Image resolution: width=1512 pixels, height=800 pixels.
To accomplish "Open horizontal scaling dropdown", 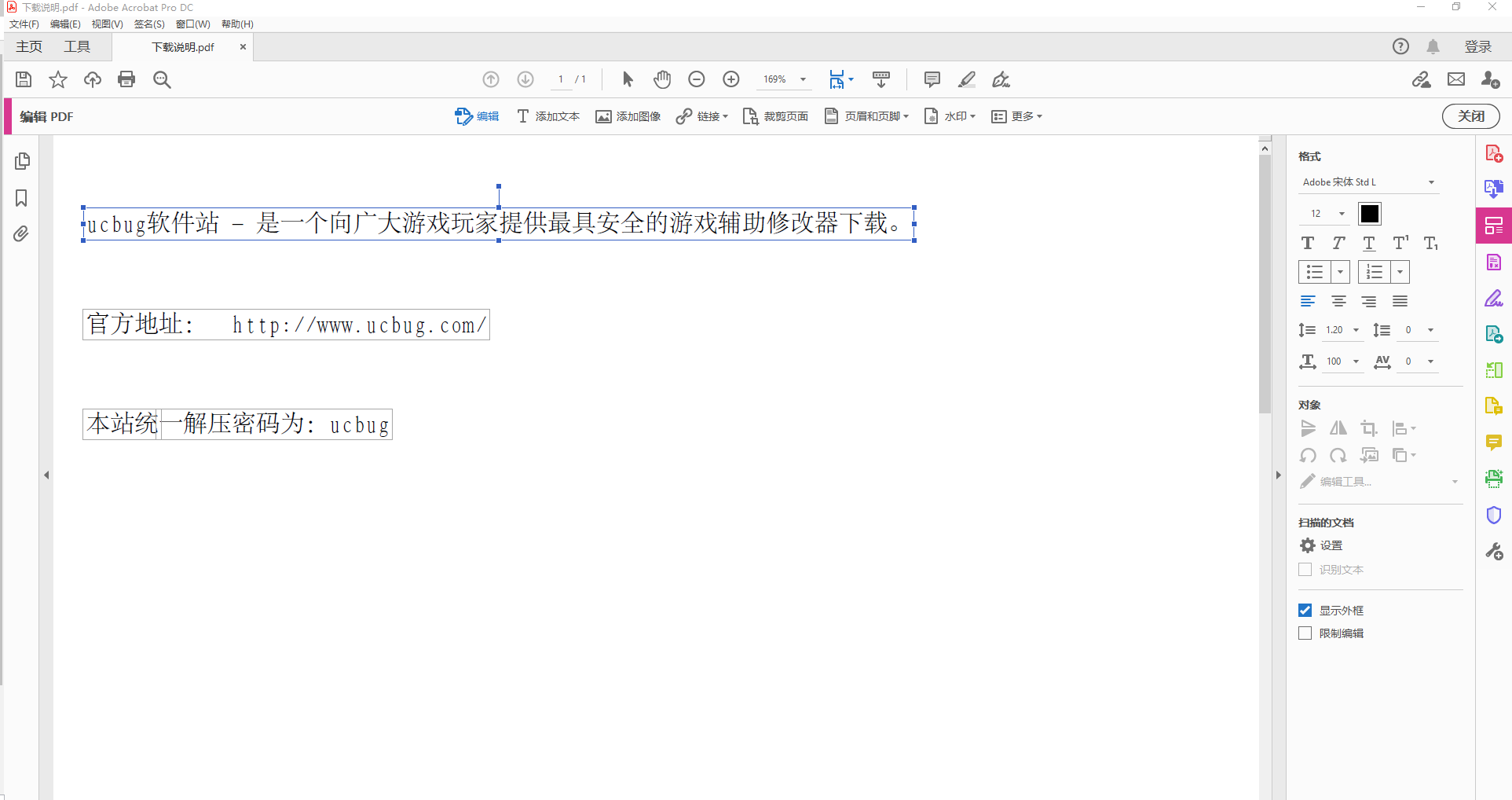I will pyautogui.click(x=1356, y=361).
